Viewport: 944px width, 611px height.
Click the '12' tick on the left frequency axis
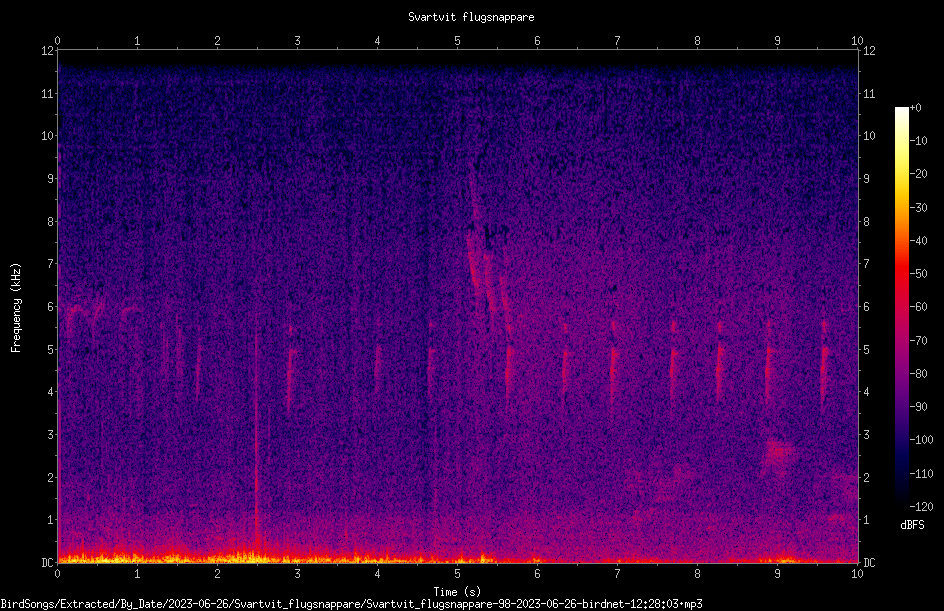[47, 51]
